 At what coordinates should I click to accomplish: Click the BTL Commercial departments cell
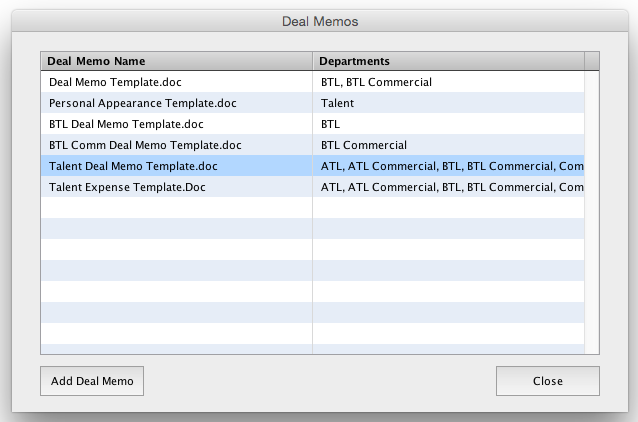[x=448, y=145]
